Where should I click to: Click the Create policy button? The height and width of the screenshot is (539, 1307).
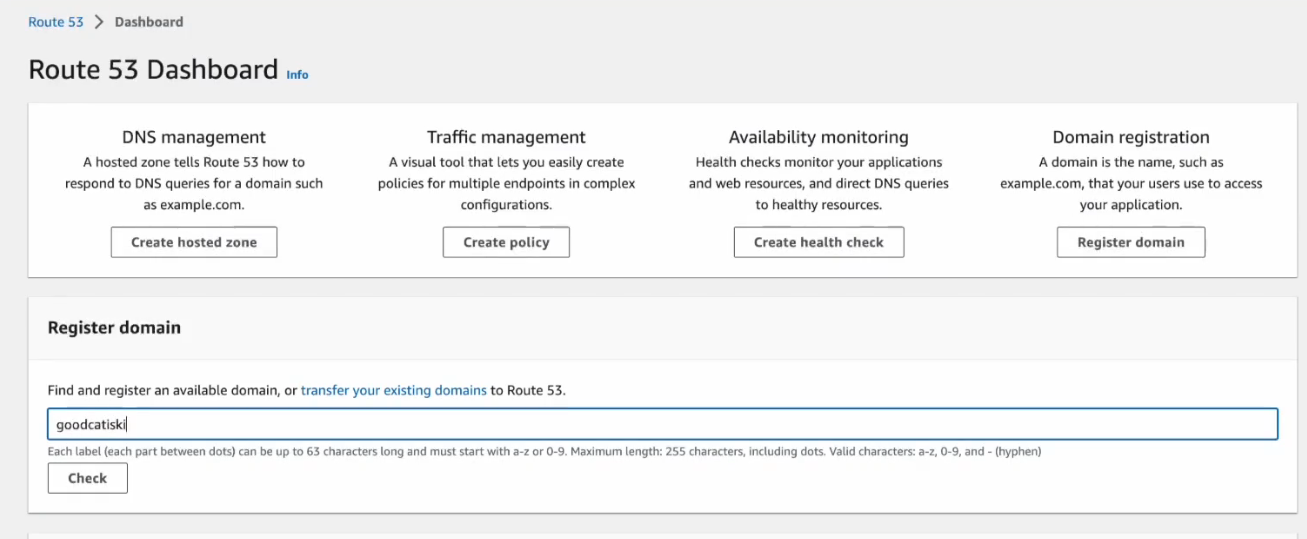506,242
